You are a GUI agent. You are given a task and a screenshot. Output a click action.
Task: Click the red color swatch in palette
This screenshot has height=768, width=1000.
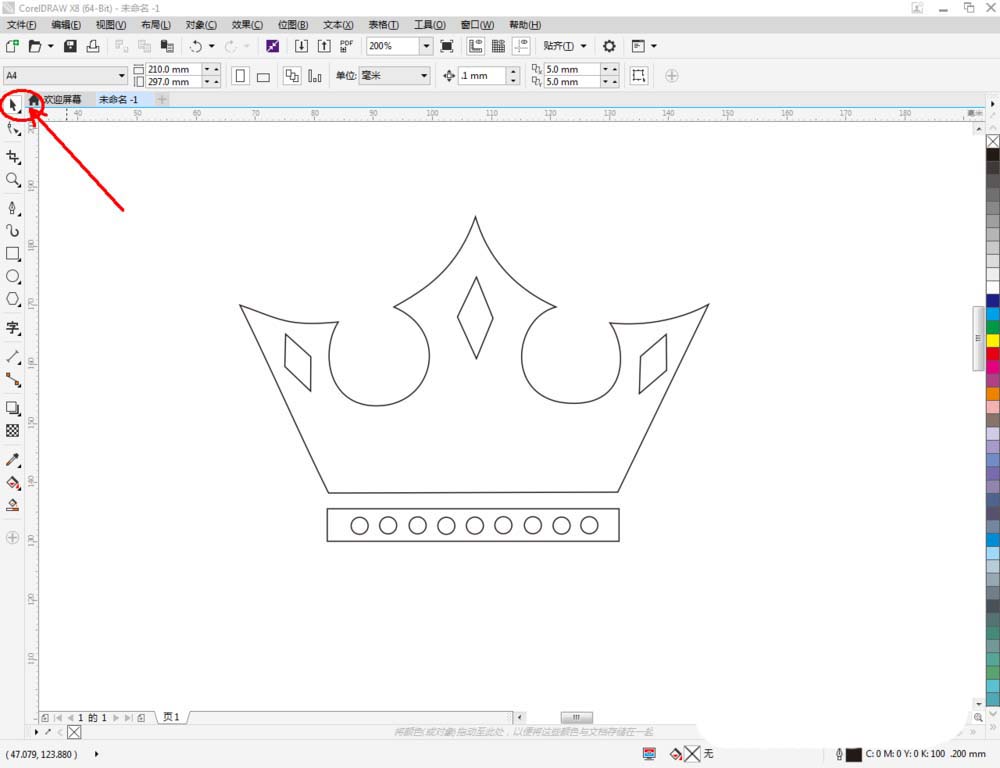click(x=992, y=353)
